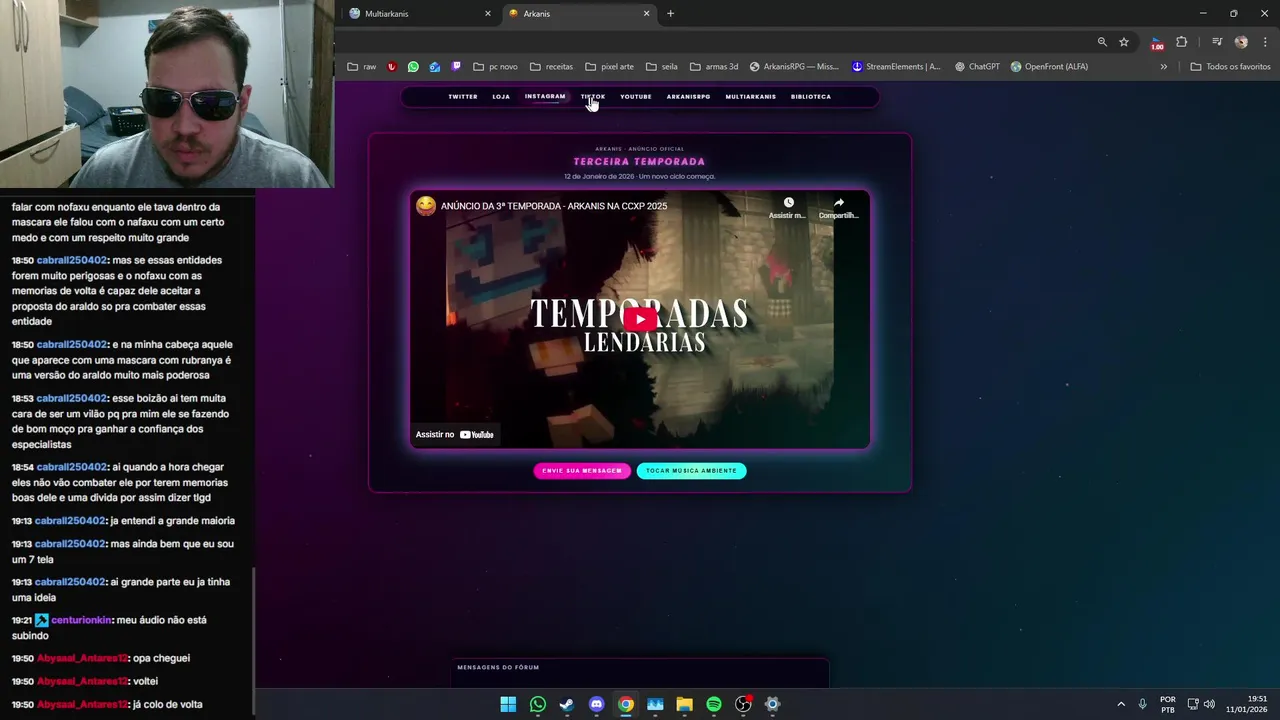Close the Multiarkanis browser tab
This screenshot has height=720, width=1280.
tap(488, 14)
